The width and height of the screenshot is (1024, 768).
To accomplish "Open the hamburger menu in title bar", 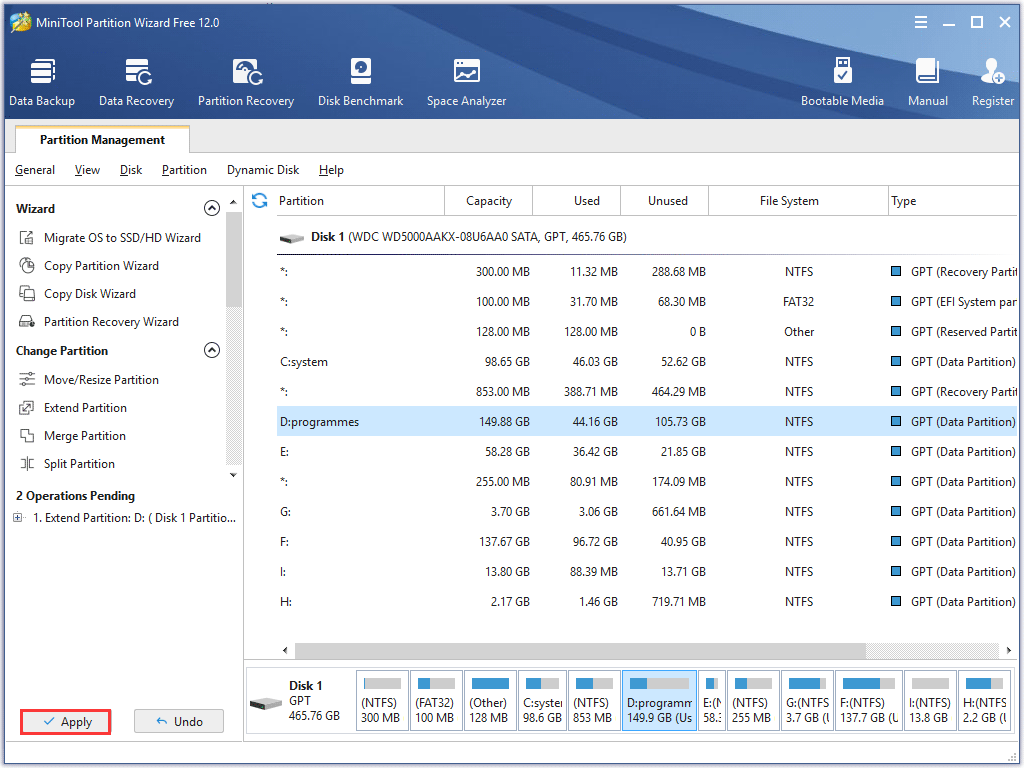I will [921, 22].
